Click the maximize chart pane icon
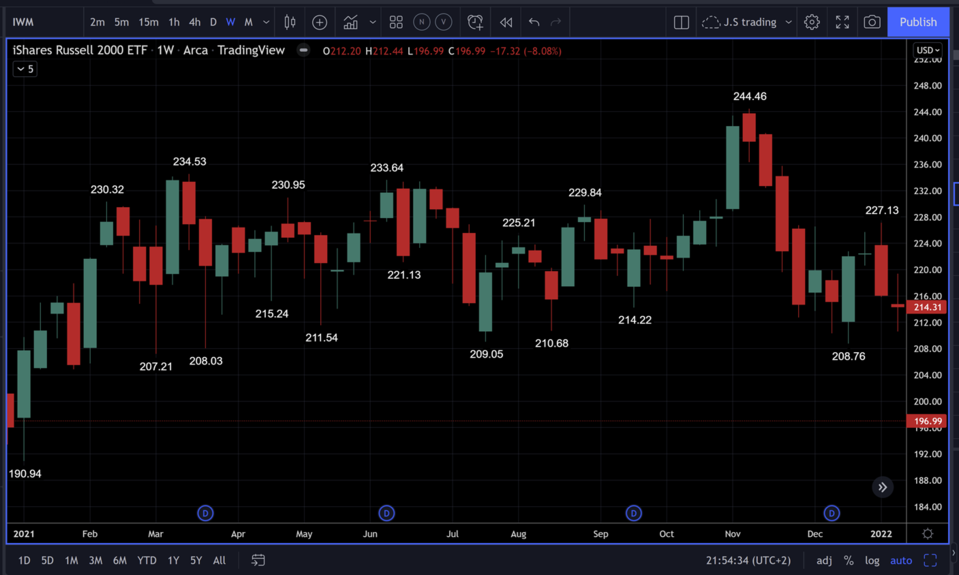Screen dimensions: 959x575 click(930, 560)
